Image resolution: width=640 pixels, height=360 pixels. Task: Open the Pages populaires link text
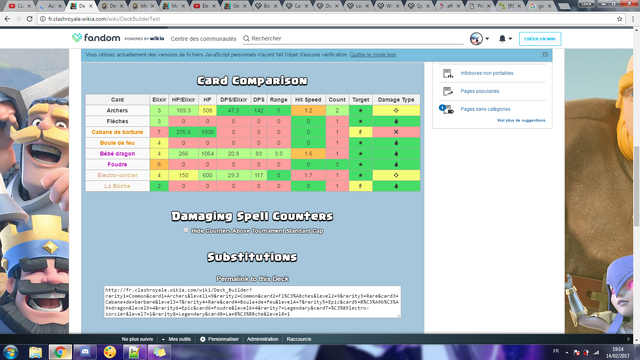click(x=480, y=91)
